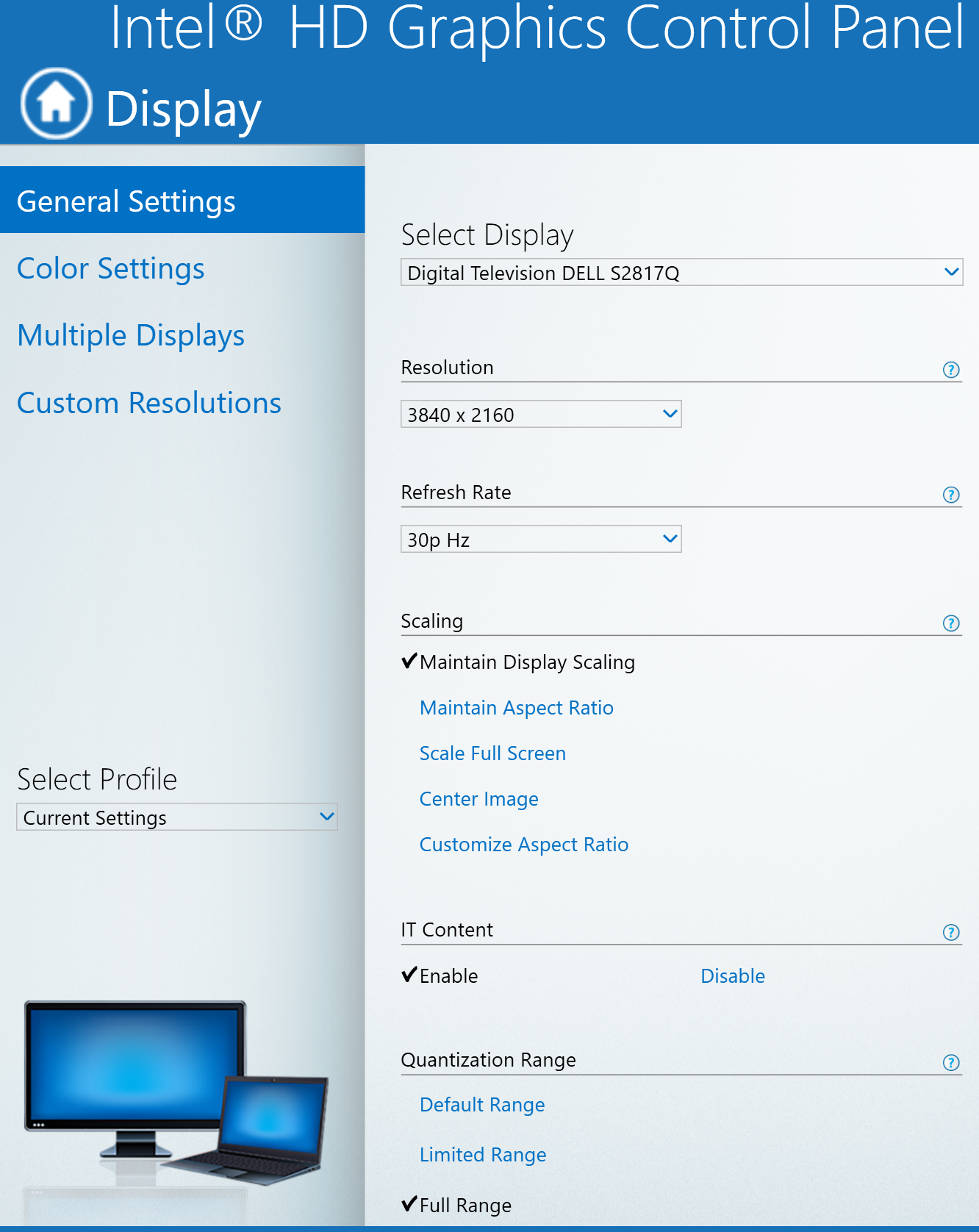979x1232 pixels.
Task: Select Customize Aspect Ratio
Action: 524,845
